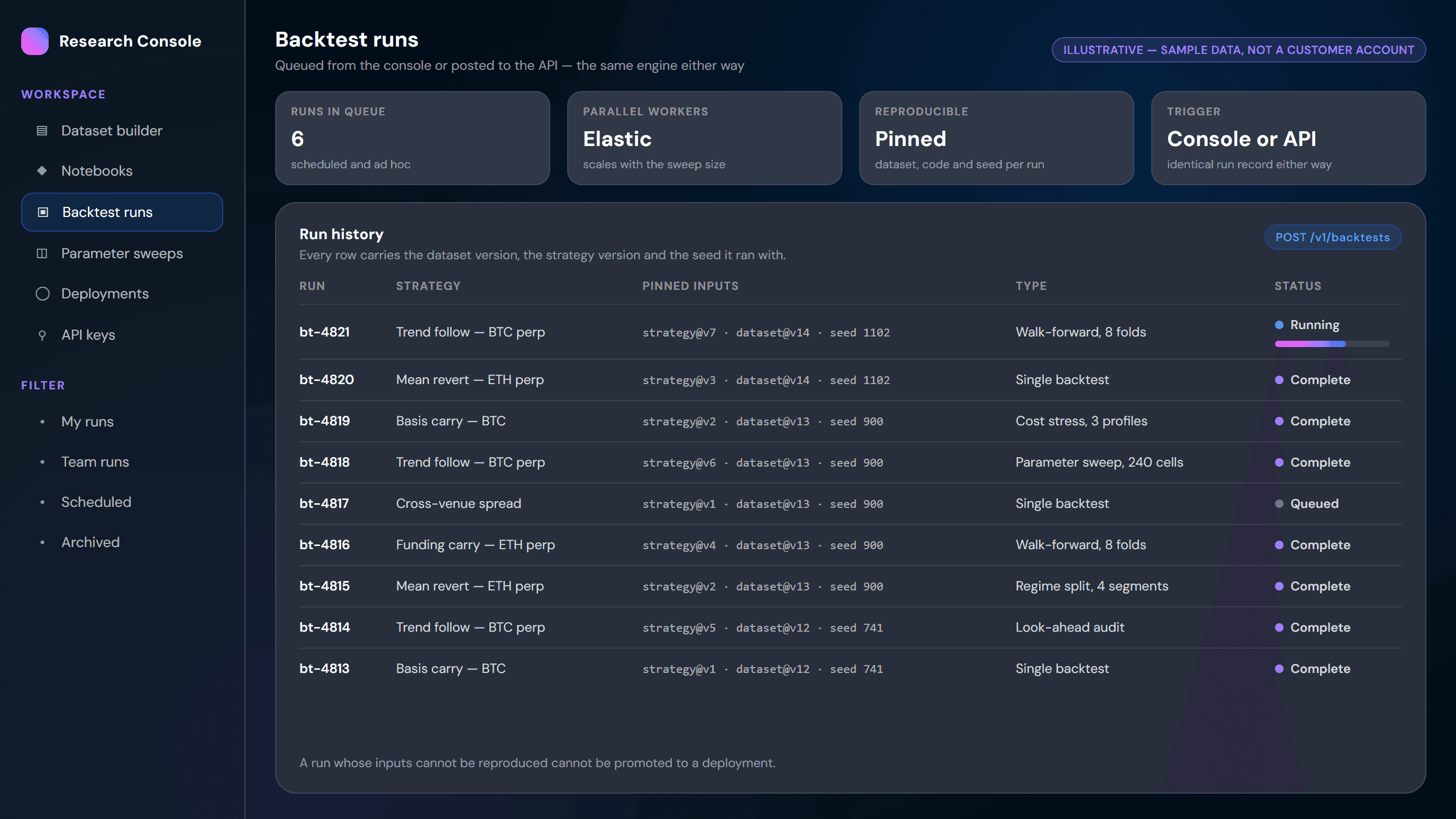Click Regime split, 4 segments type
This screenshot has width=1456, height=819.
1091,586
